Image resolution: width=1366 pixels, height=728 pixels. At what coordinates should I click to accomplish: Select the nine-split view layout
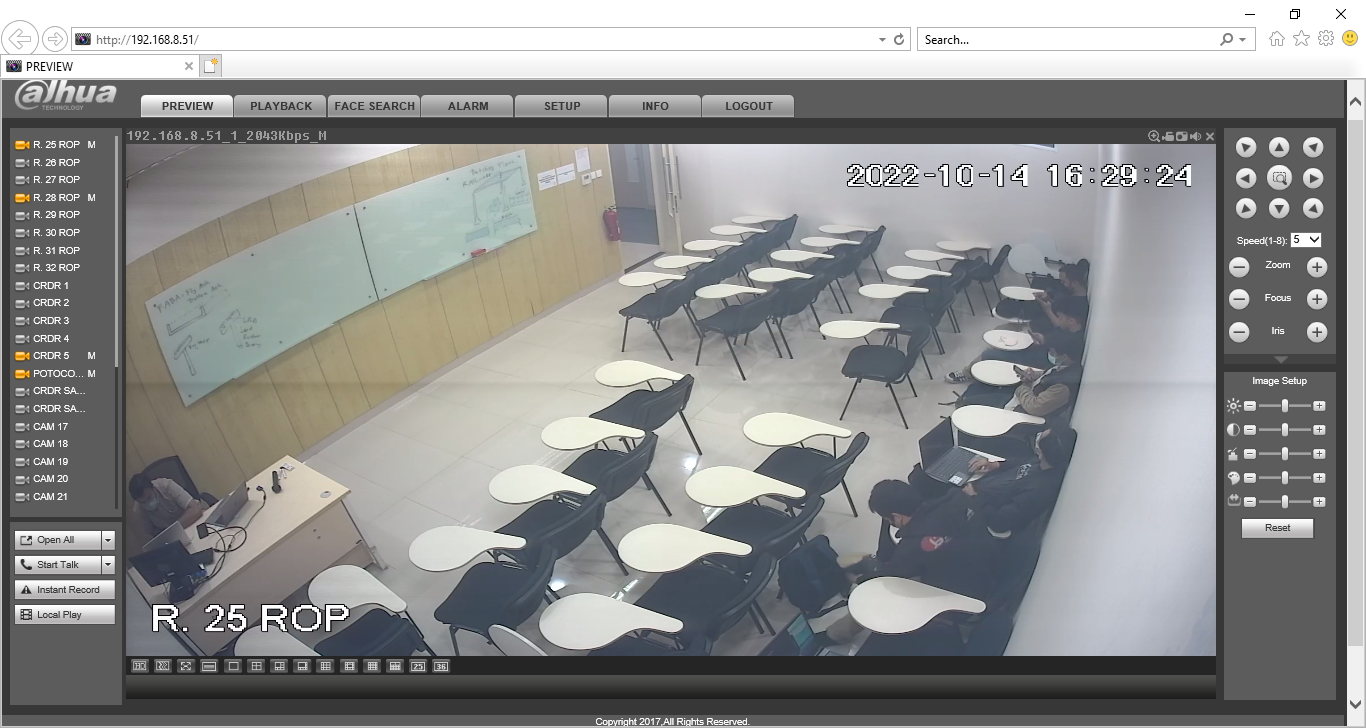[325, 666]
